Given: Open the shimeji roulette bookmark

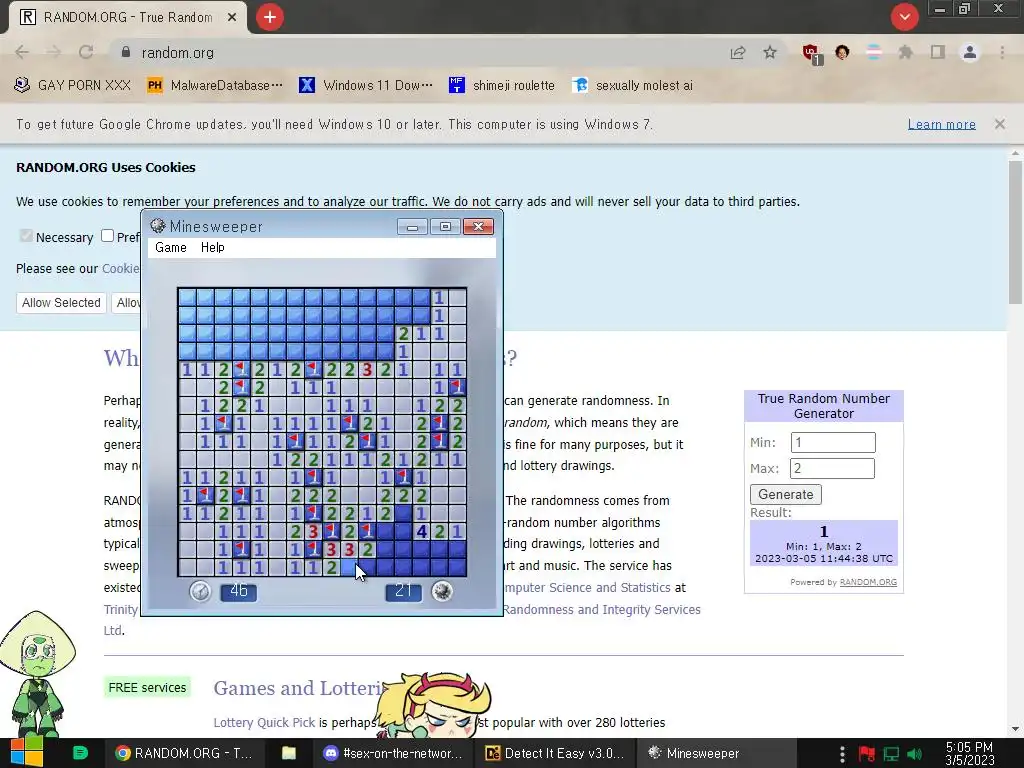Looking at the screenshot, I should pyautogui.click(x=502, y=86).
